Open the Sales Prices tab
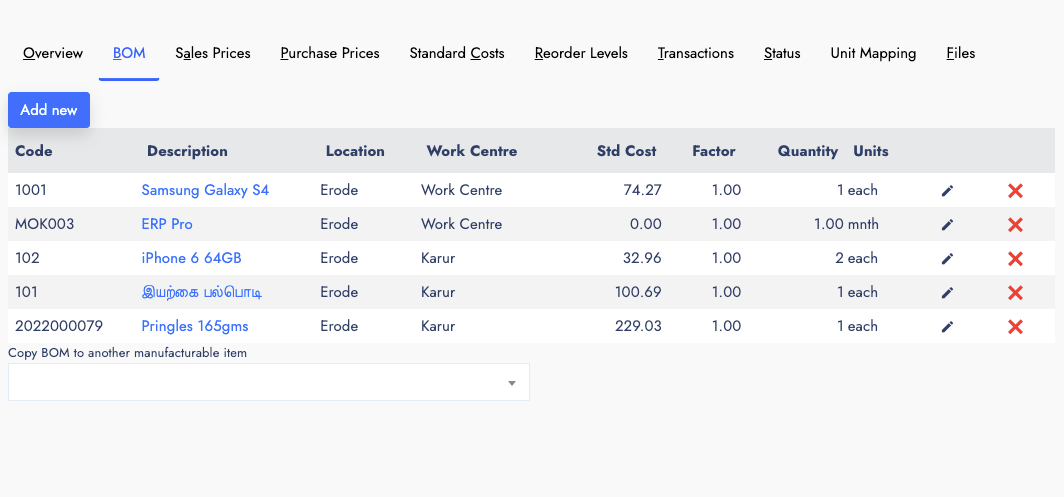Screen dimensions: 1064x497 click(x=213, y=53)
